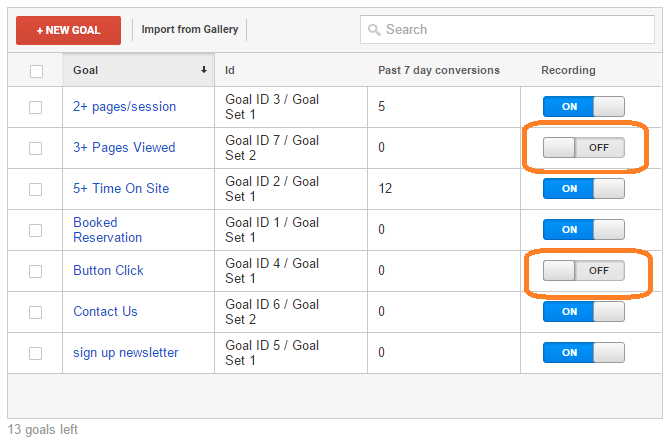Open the Button Click goal
This screenshot has width=669, height=441.
[108, 270]
